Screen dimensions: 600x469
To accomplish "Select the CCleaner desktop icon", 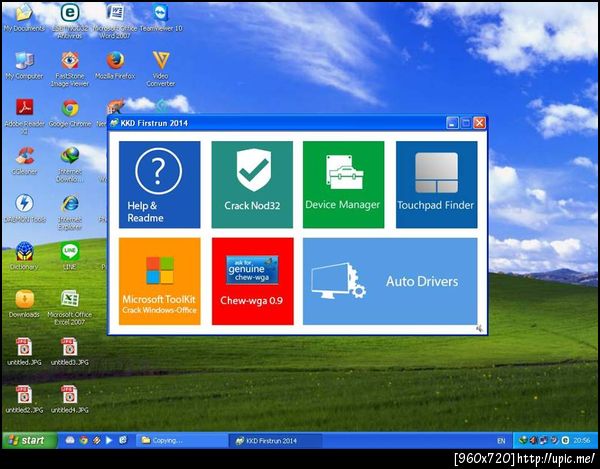I will point(24,161).
